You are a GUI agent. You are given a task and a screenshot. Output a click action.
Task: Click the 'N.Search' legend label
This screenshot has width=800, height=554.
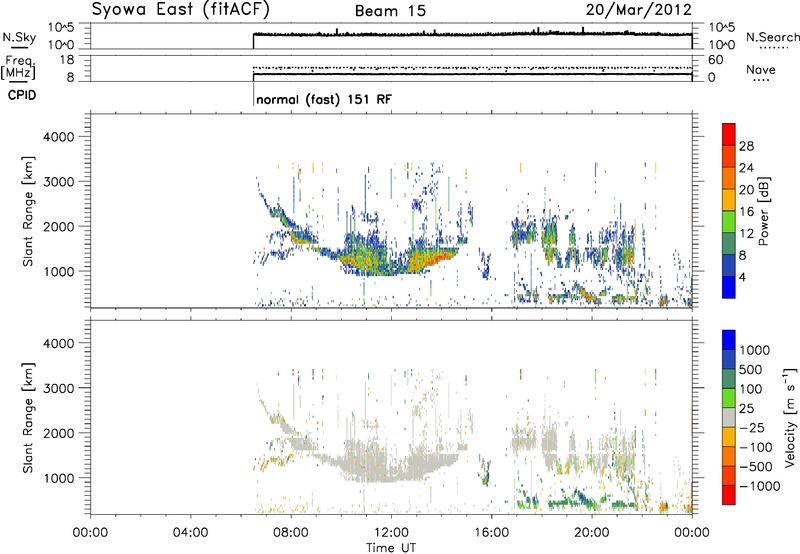click(x=772, y=37)
